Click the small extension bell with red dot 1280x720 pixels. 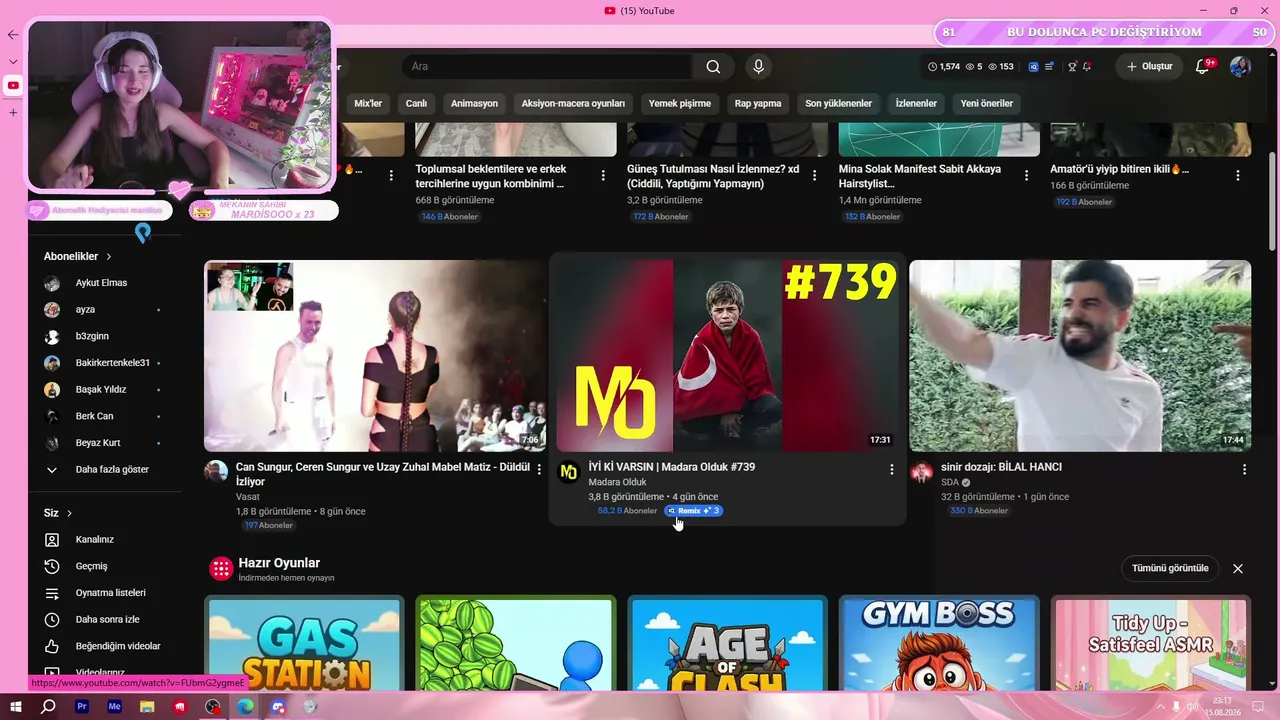[x=1087, y=67]
